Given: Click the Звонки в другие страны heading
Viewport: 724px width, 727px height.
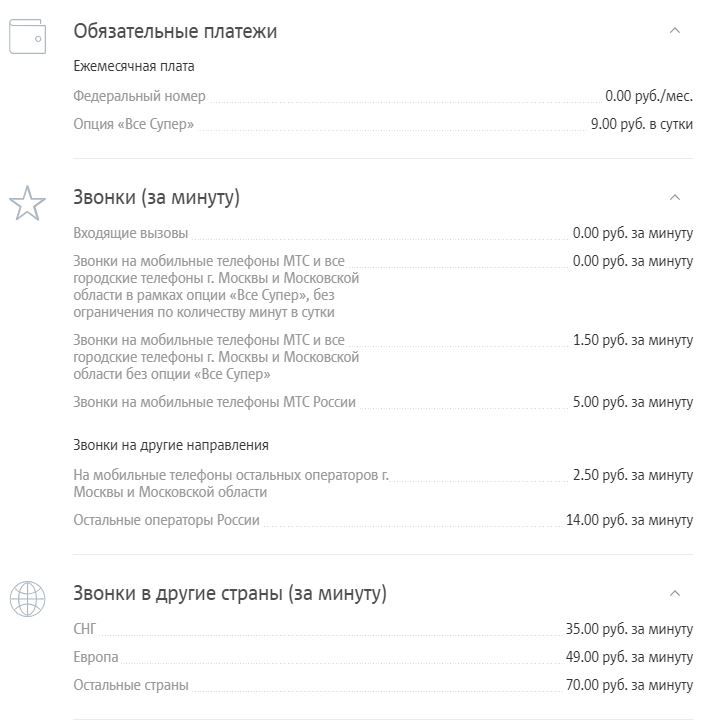Looking at the screenshot, I should click(230, 593).
